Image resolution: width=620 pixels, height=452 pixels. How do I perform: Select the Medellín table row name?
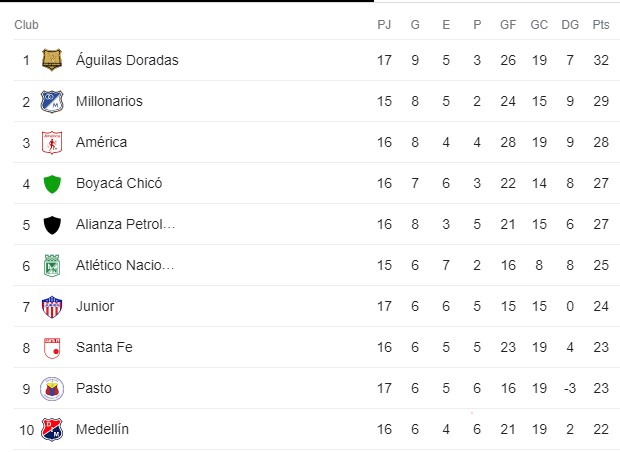point(102,429)
